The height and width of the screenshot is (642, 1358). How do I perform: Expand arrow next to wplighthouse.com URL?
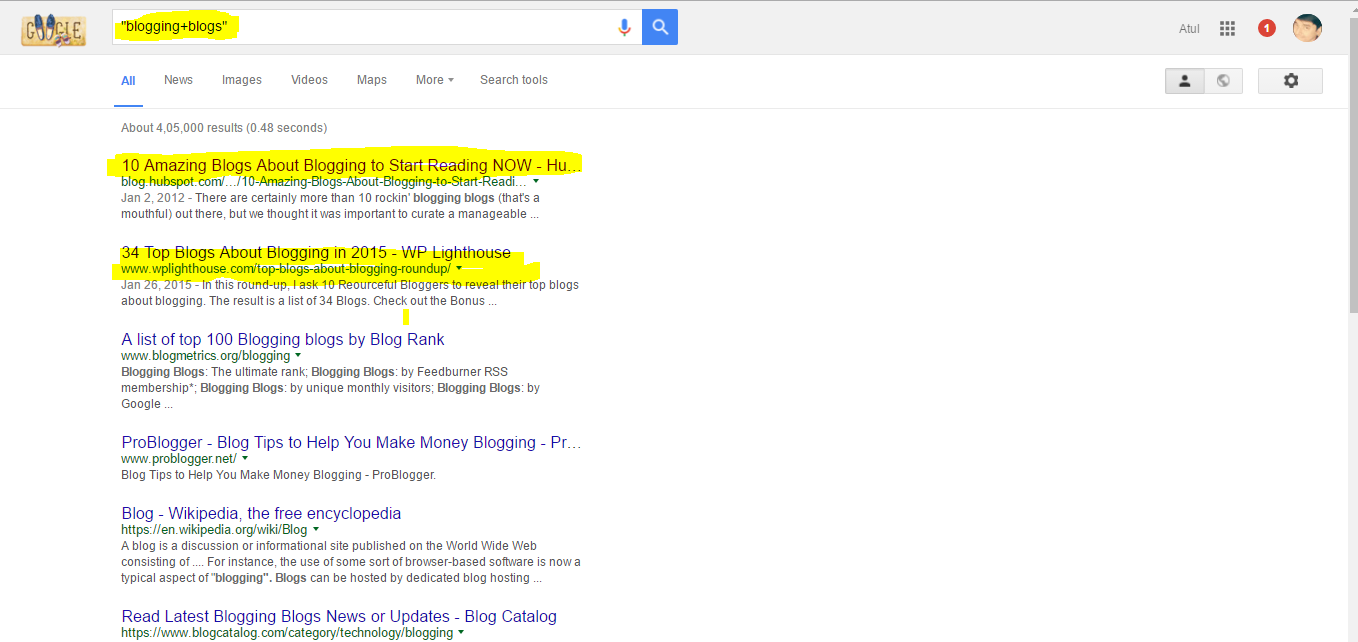click(459, 268)
